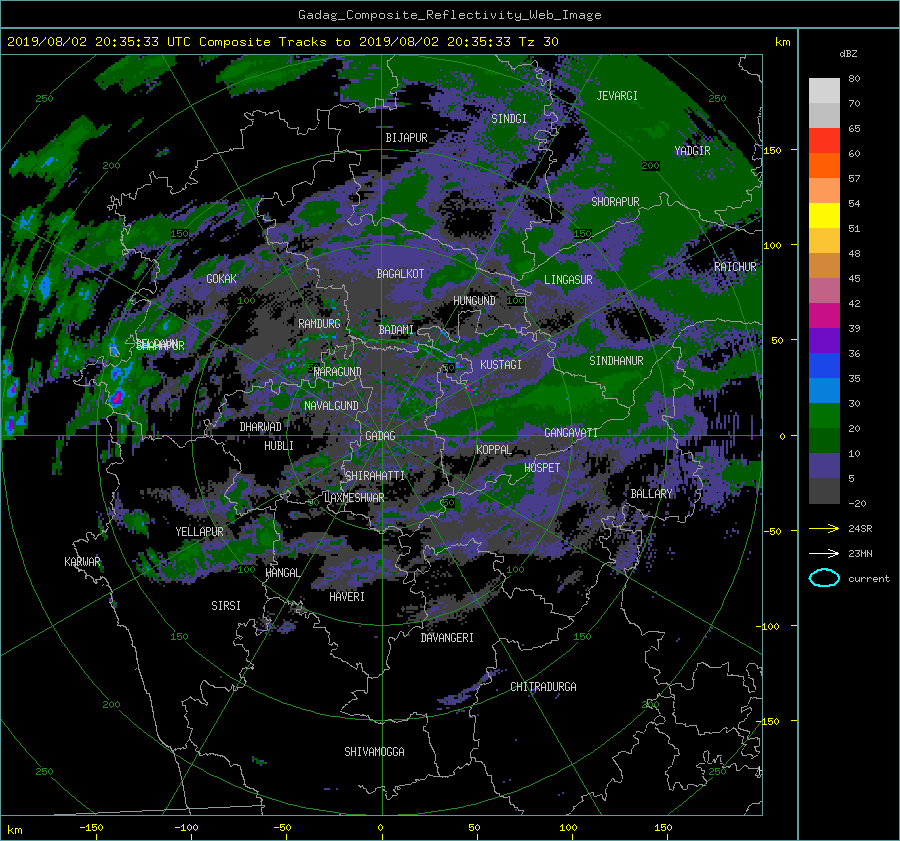
Task: Click the white 23MN arrow legend icon
Action: pyautogui.click(x=824, y=553)
